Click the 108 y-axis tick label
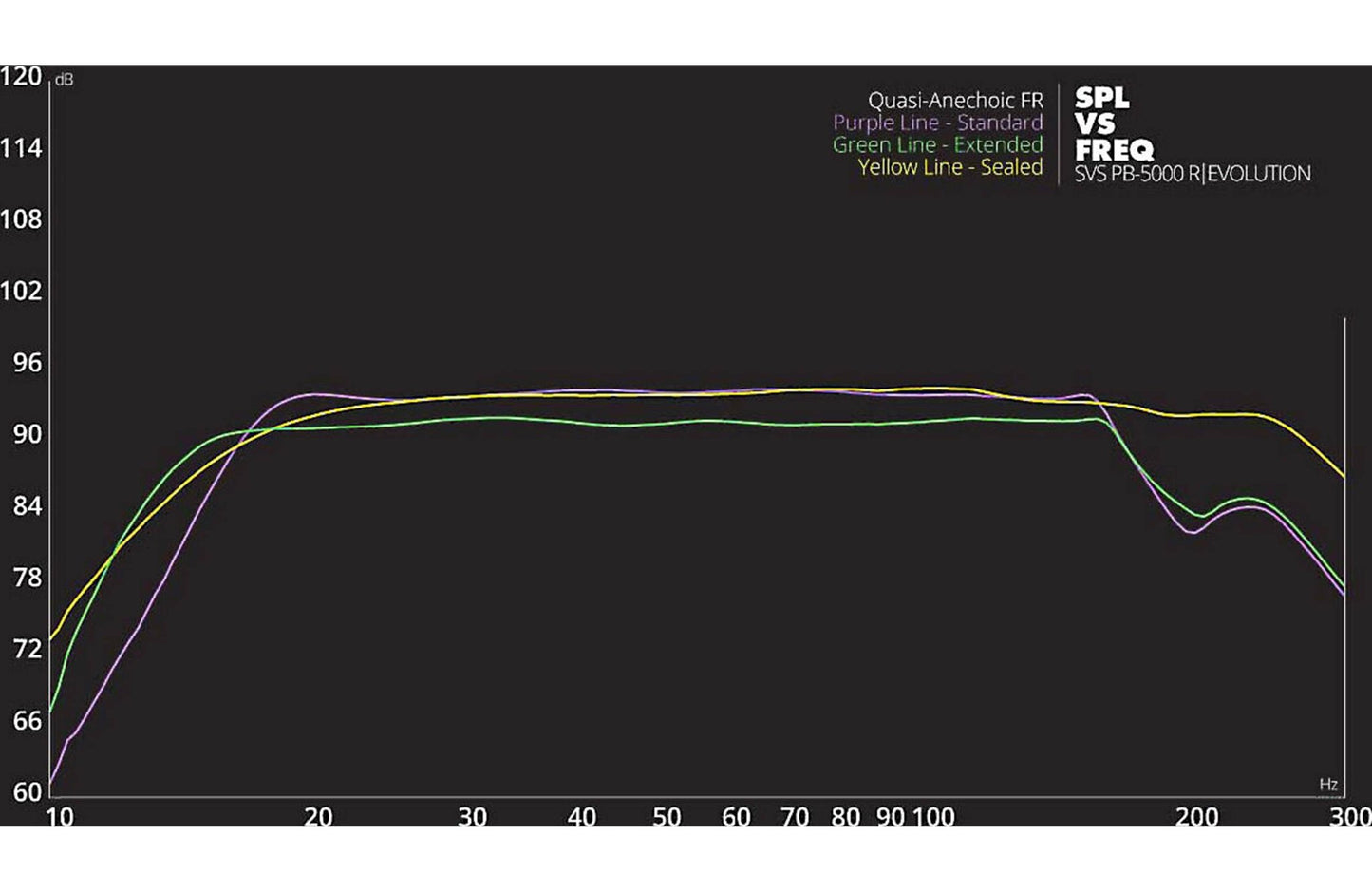Screen dimensions: 1372x892 (21, 219)
